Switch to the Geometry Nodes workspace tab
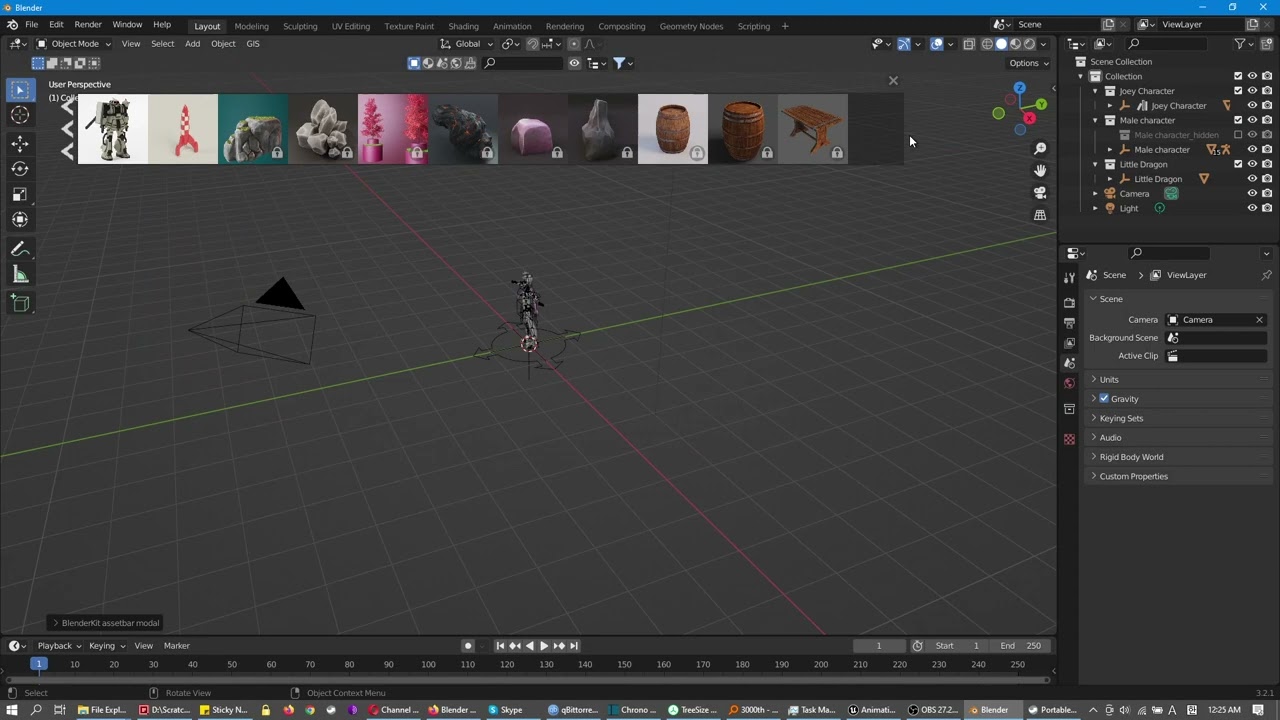 [691, 26]
